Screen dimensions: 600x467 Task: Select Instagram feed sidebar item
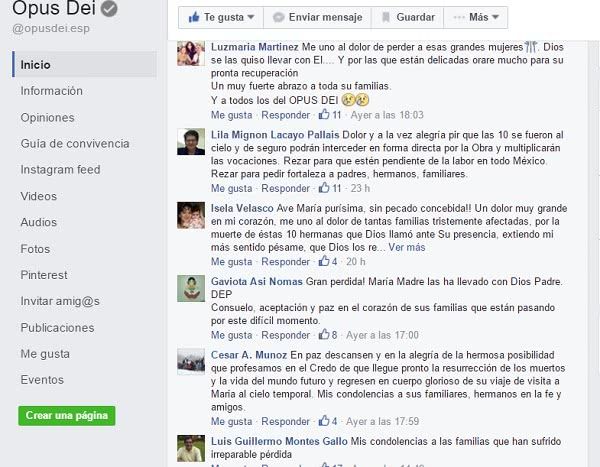coord(60,170)
